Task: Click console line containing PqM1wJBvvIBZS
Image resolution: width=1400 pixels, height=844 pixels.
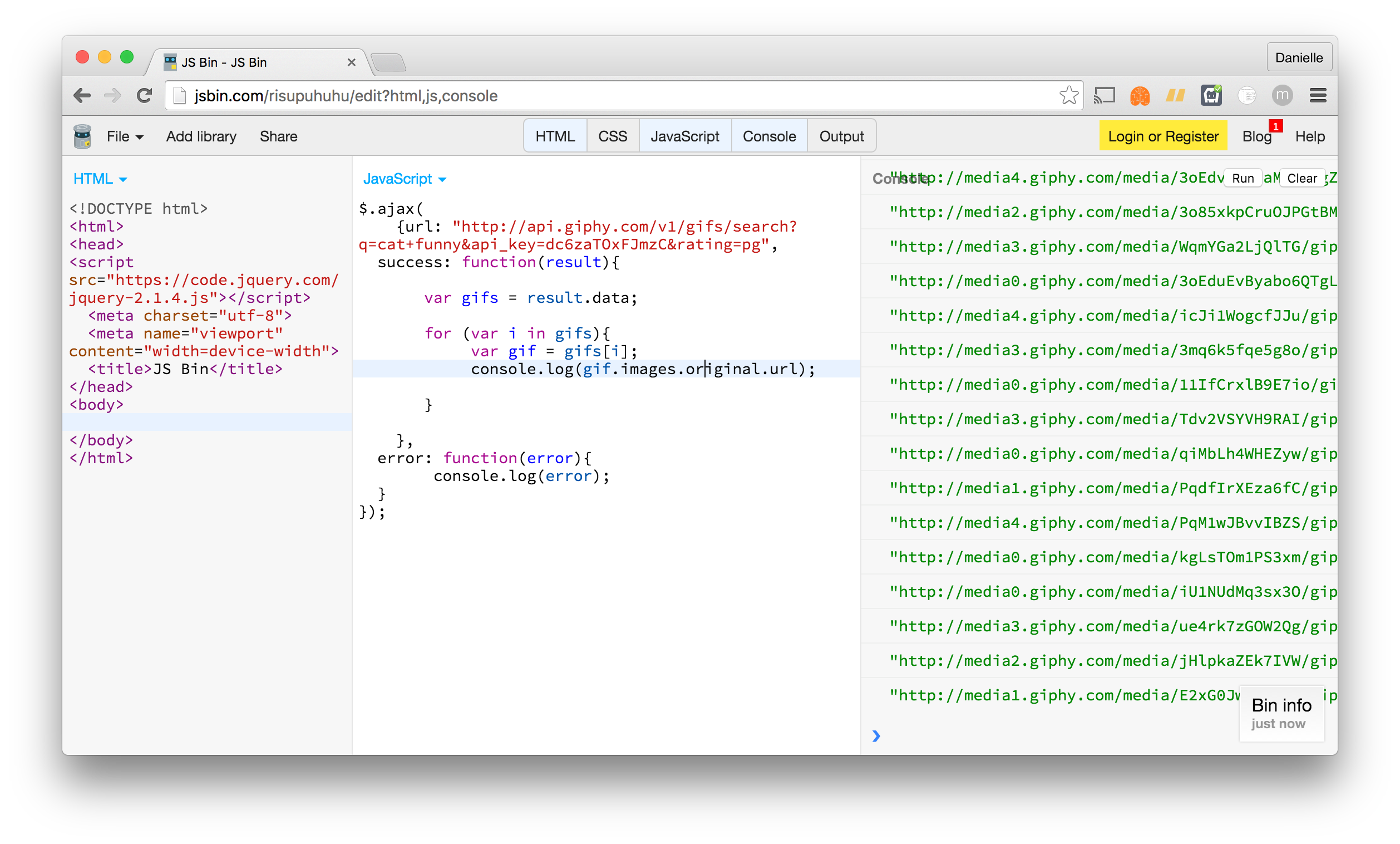Action: (1099, 523)
